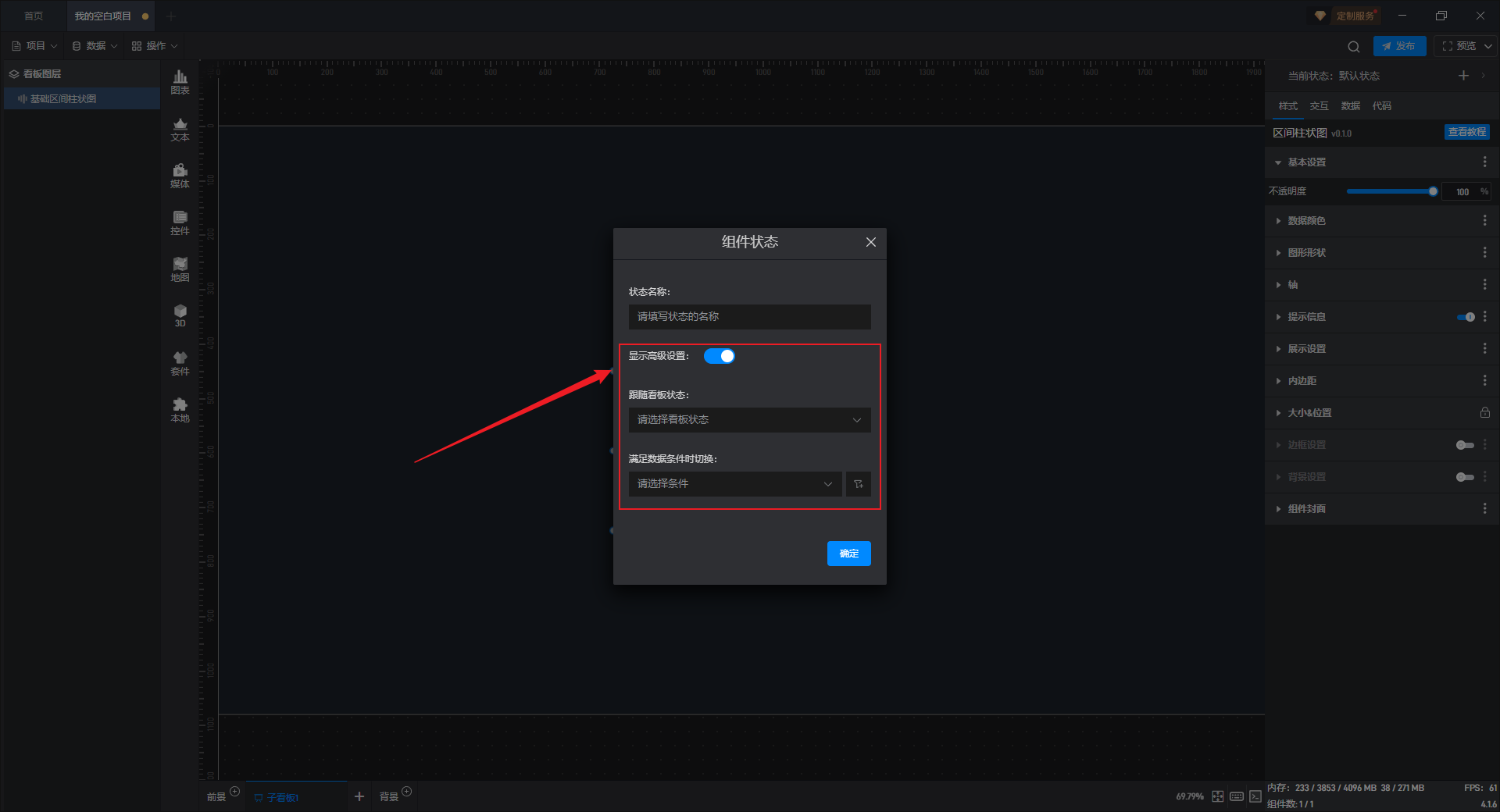Click the 预览 button
Viewport: 1500px width, 812px height.
1459,46
